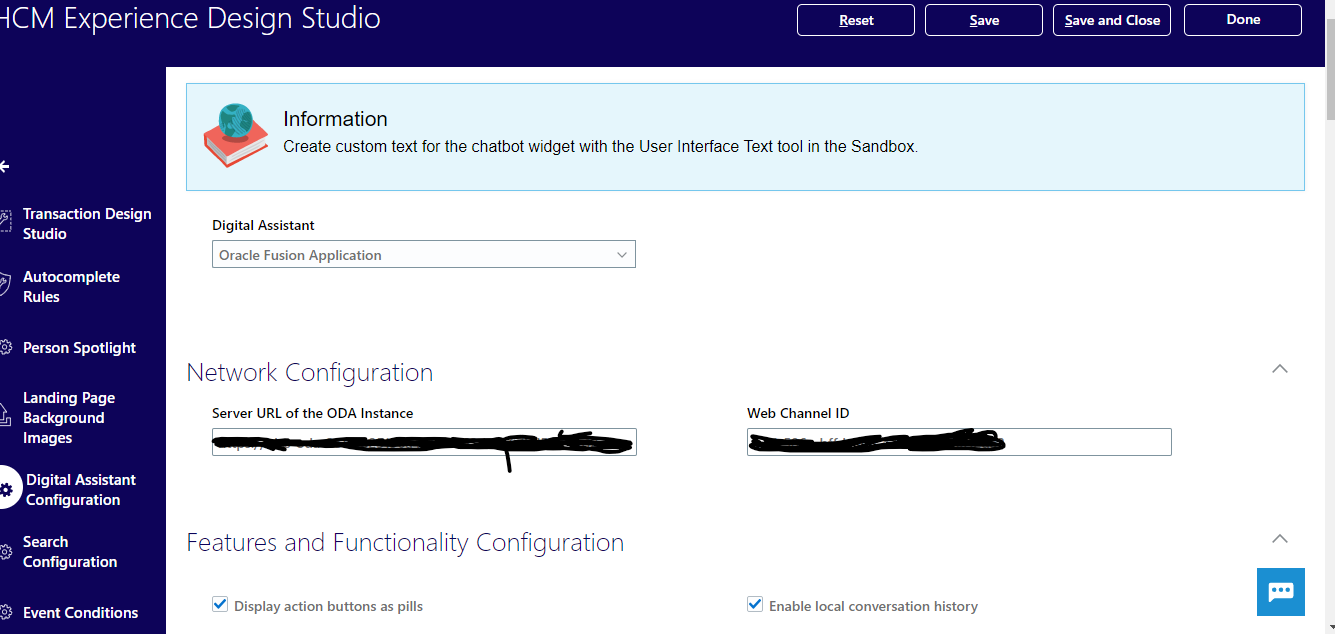The width and height of the screenshot is (1335, 634).
Task: Open Landing Page Background Images
Action: click(69, 418)
